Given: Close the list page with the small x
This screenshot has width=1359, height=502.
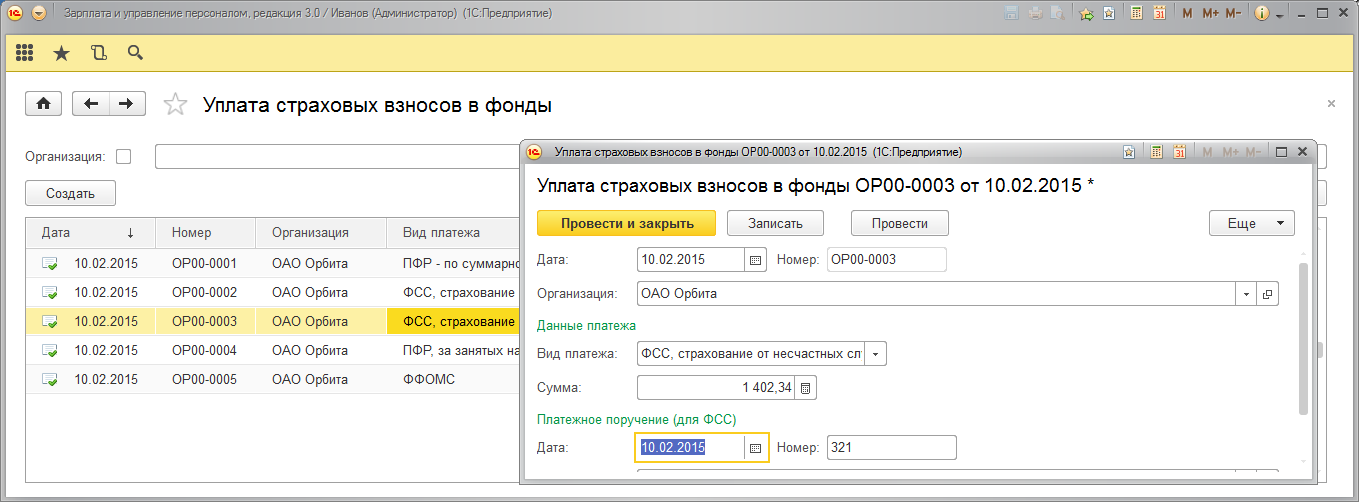Looking at the screenshot, I should click(1331, 103).
